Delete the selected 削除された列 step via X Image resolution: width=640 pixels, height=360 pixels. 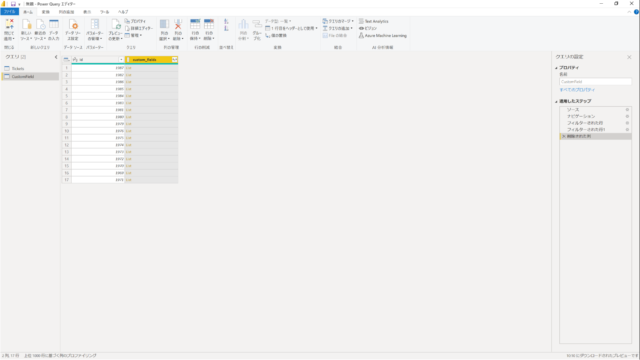(x=564, y=136)
